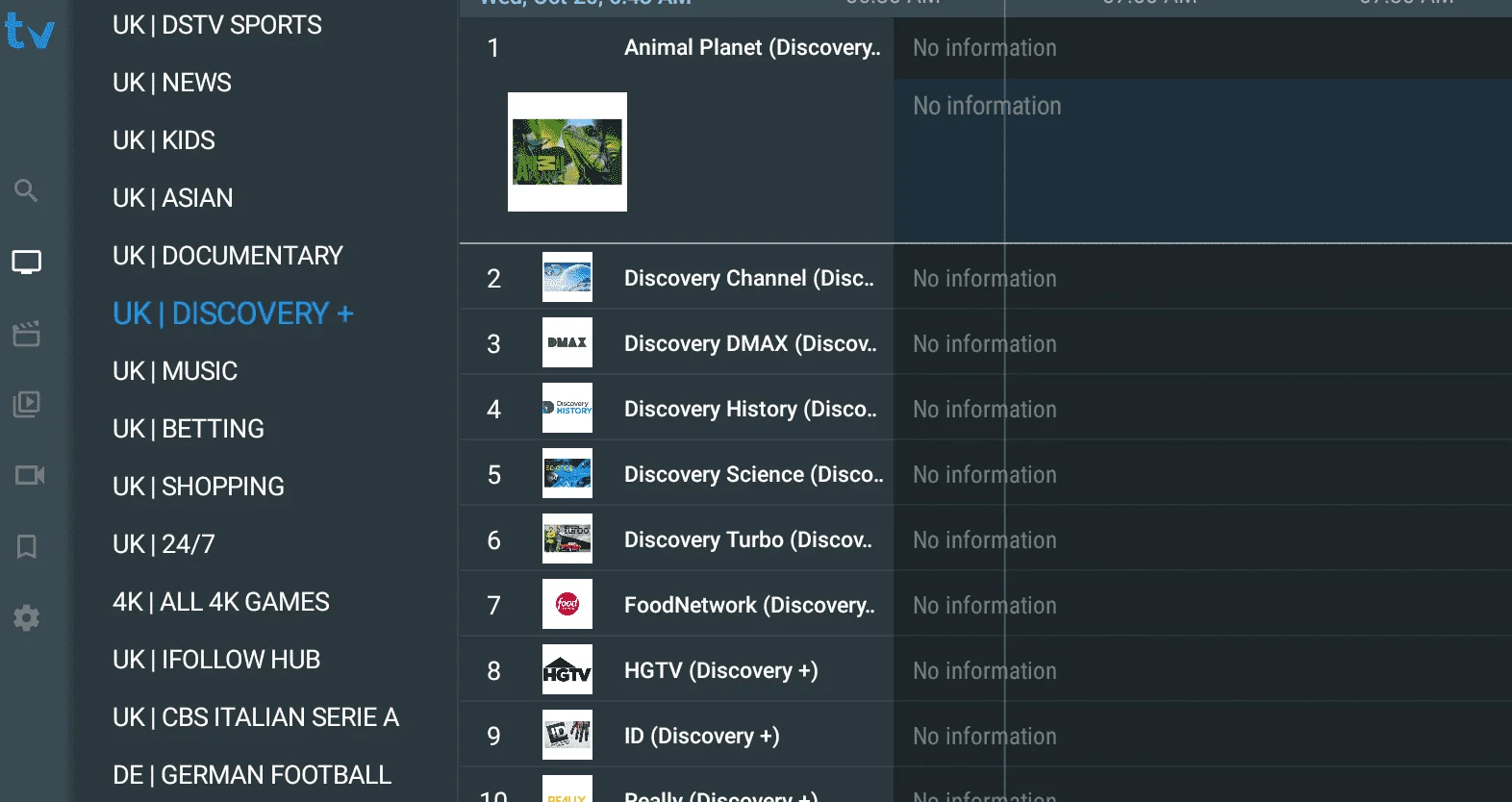Open the search icon in sidebar
Image resolution: width=1512 pixels, height=802 pixels.
(26, 190)
